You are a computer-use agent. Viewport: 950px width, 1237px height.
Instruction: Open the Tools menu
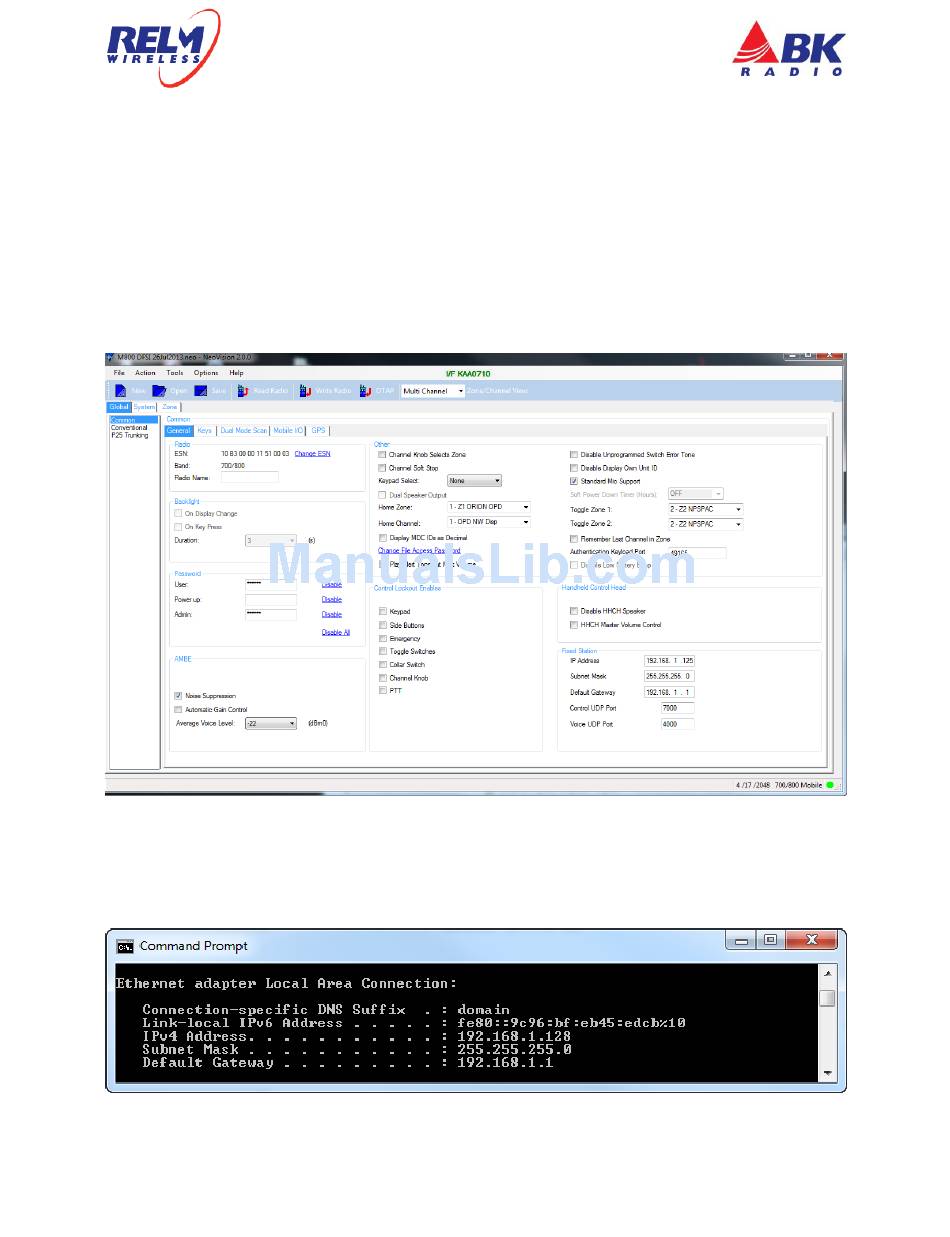click(175, 373)
